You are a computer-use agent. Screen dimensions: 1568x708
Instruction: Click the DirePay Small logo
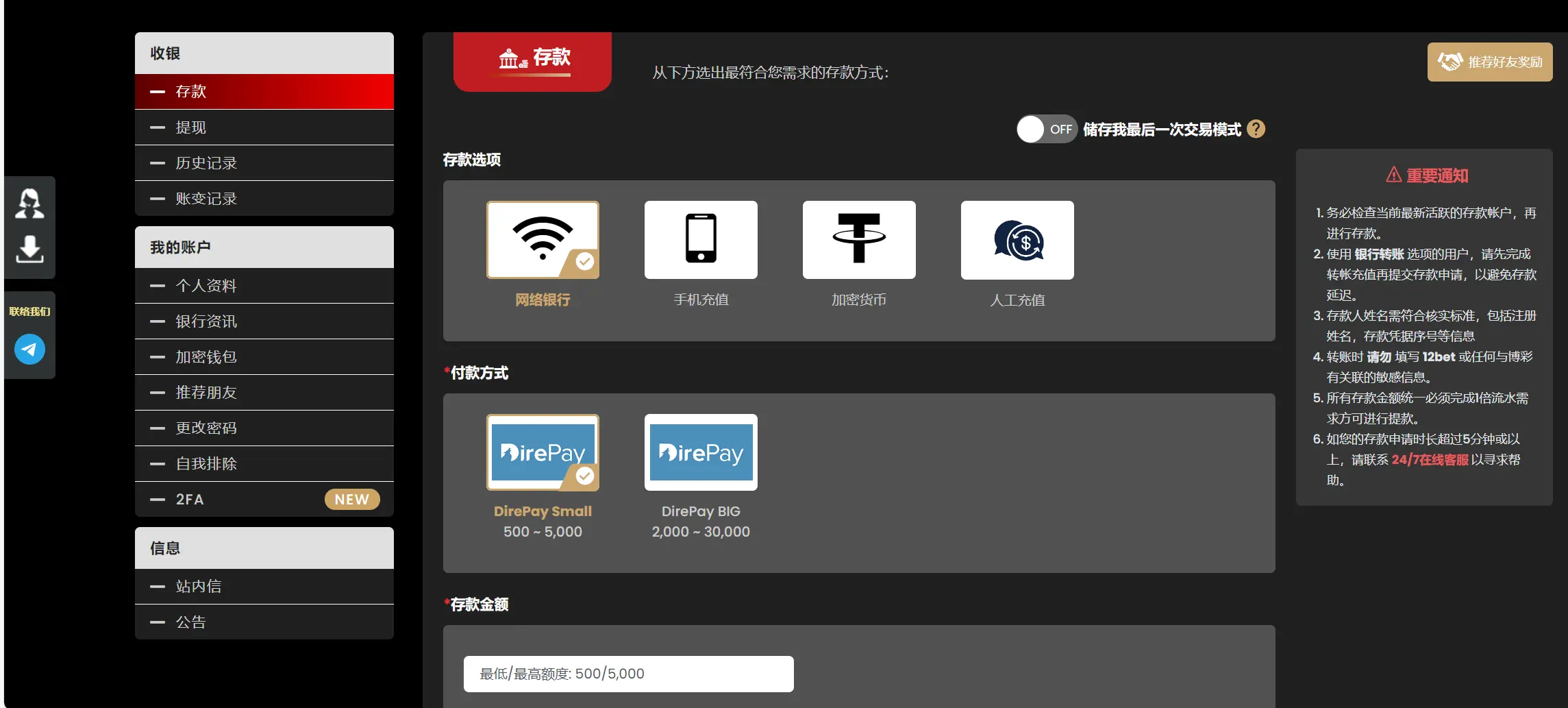pyautogui.click(x=542, y=452)
